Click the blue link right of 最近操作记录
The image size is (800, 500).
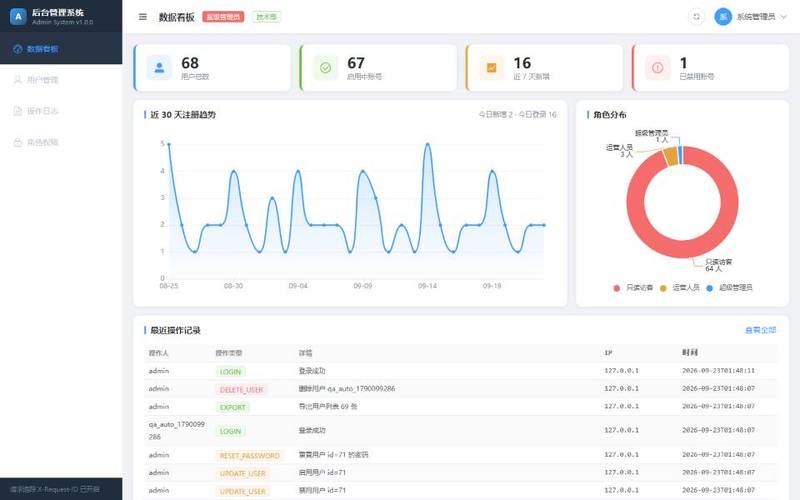click(x=760, y=331)
